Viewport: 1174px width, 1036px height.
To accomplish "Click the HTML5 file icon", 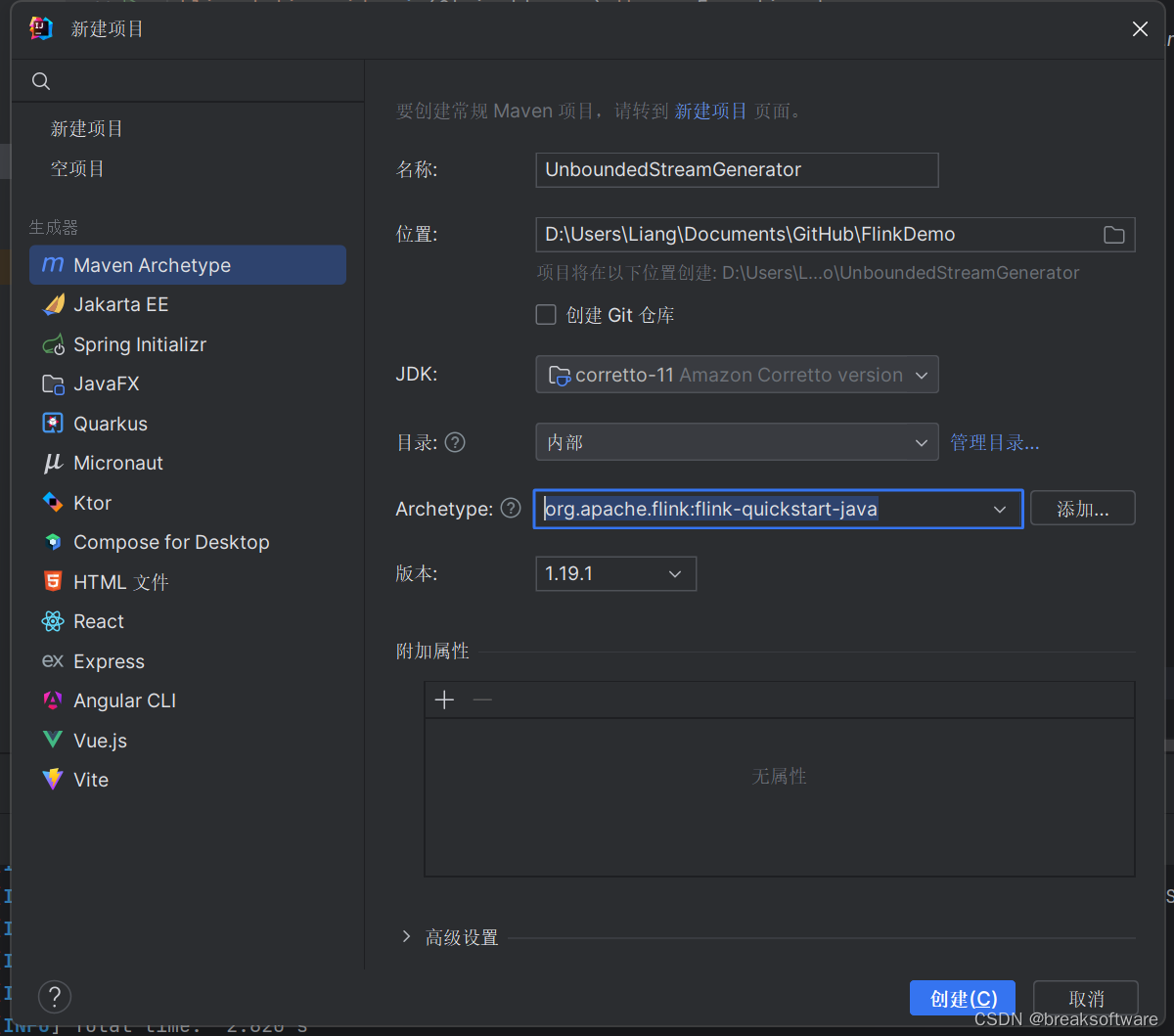I will click(x=53, y=581).
